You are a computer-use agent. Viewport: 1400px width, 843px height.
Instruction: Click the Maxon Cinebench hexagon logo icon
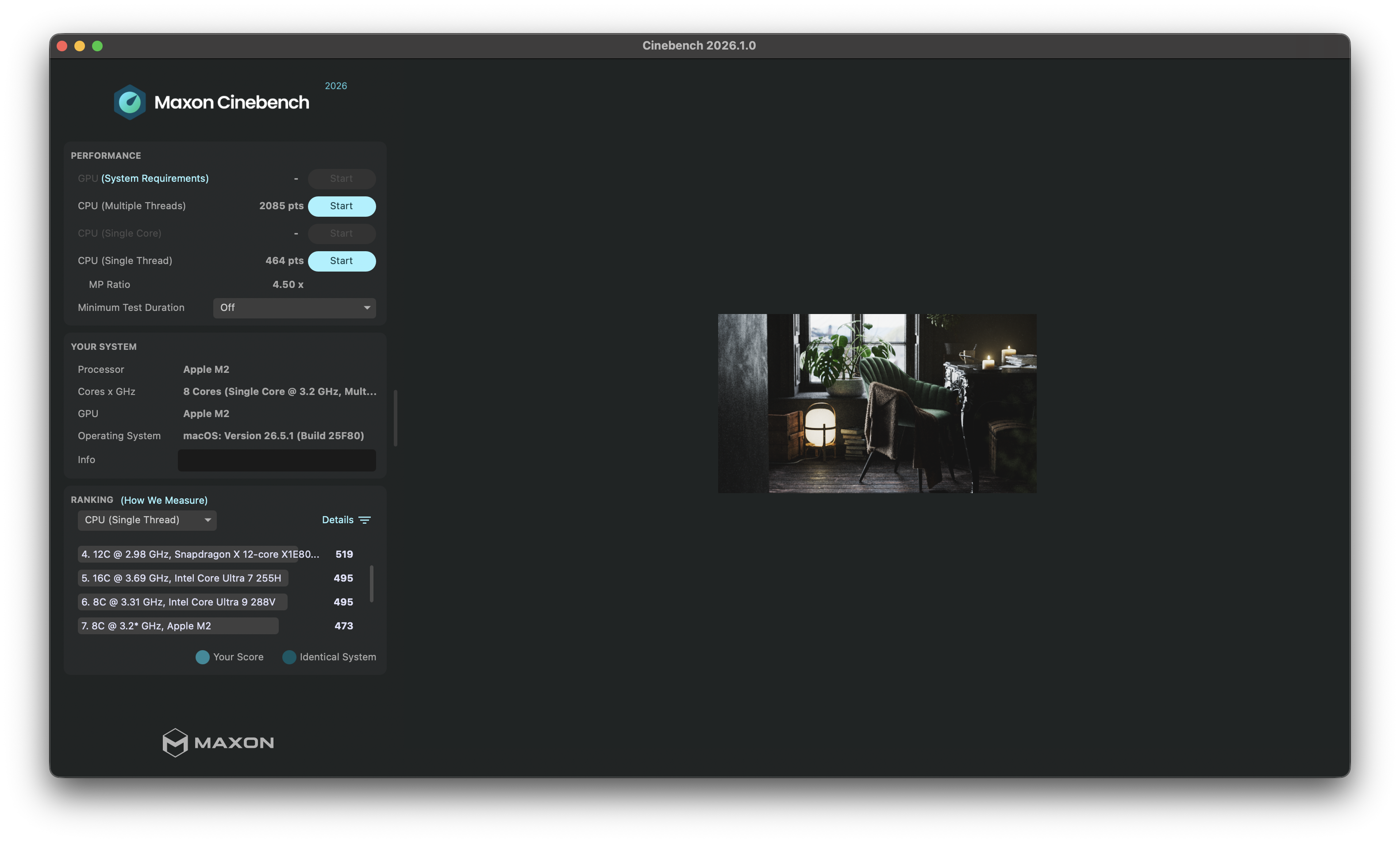click(130, 102)
